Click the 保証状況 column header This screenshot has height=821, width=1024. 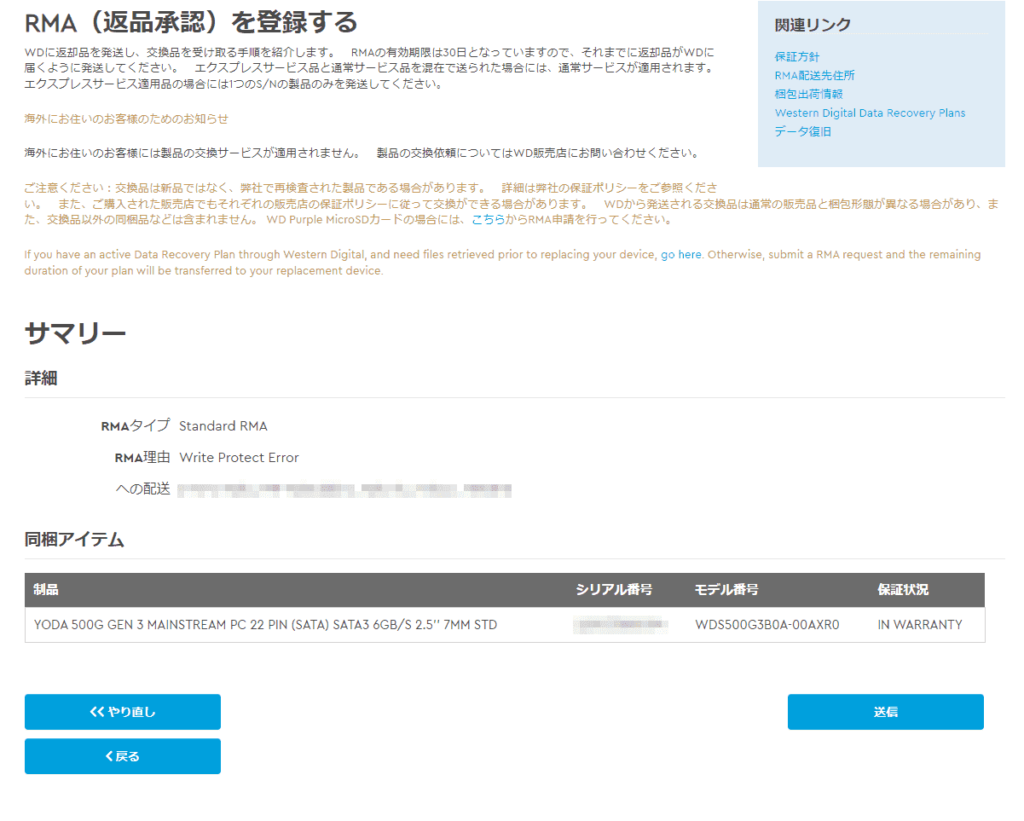[x=903, y=590]
